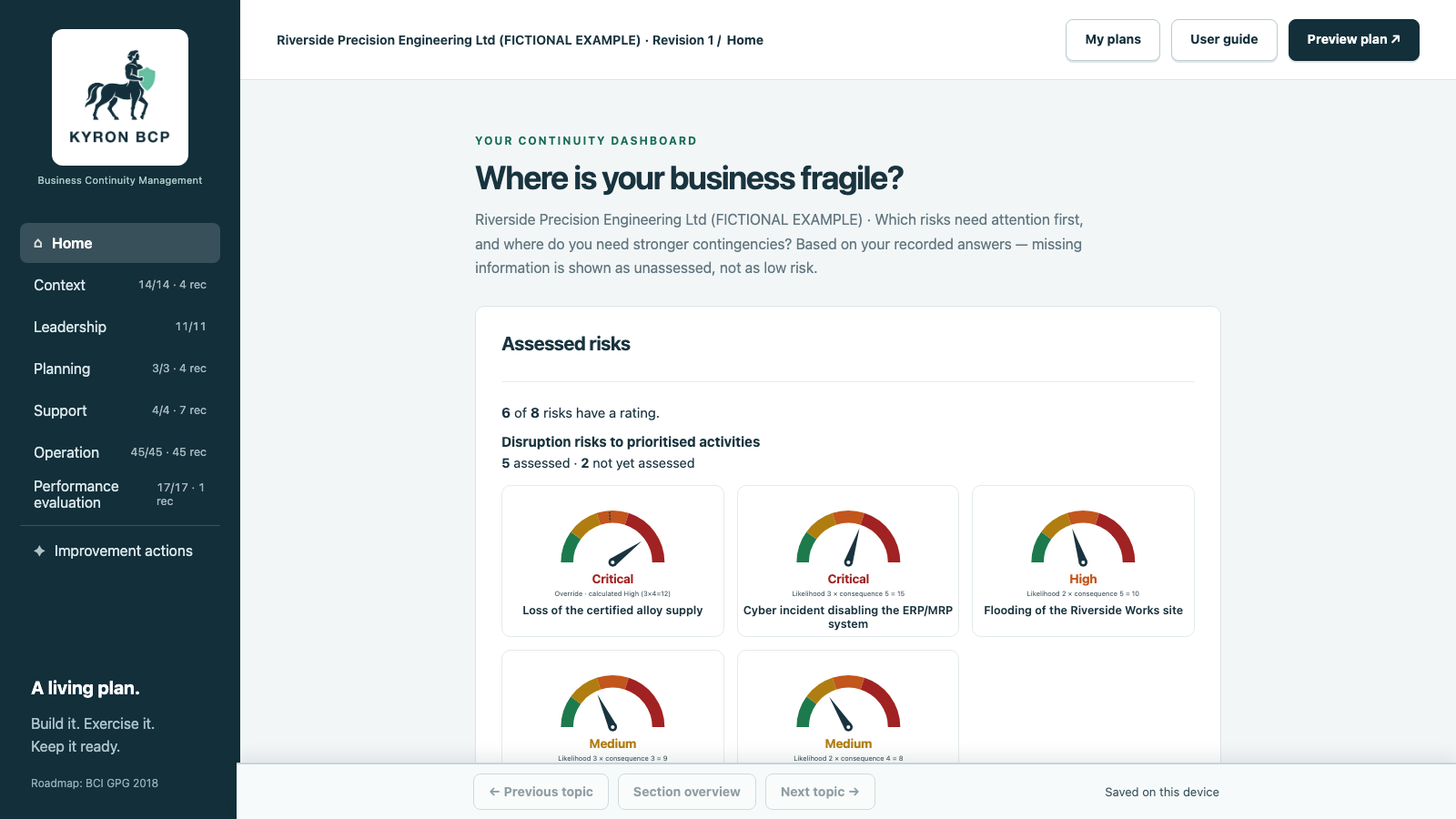Click the Flooding High risk gauge

(1083, 537)
